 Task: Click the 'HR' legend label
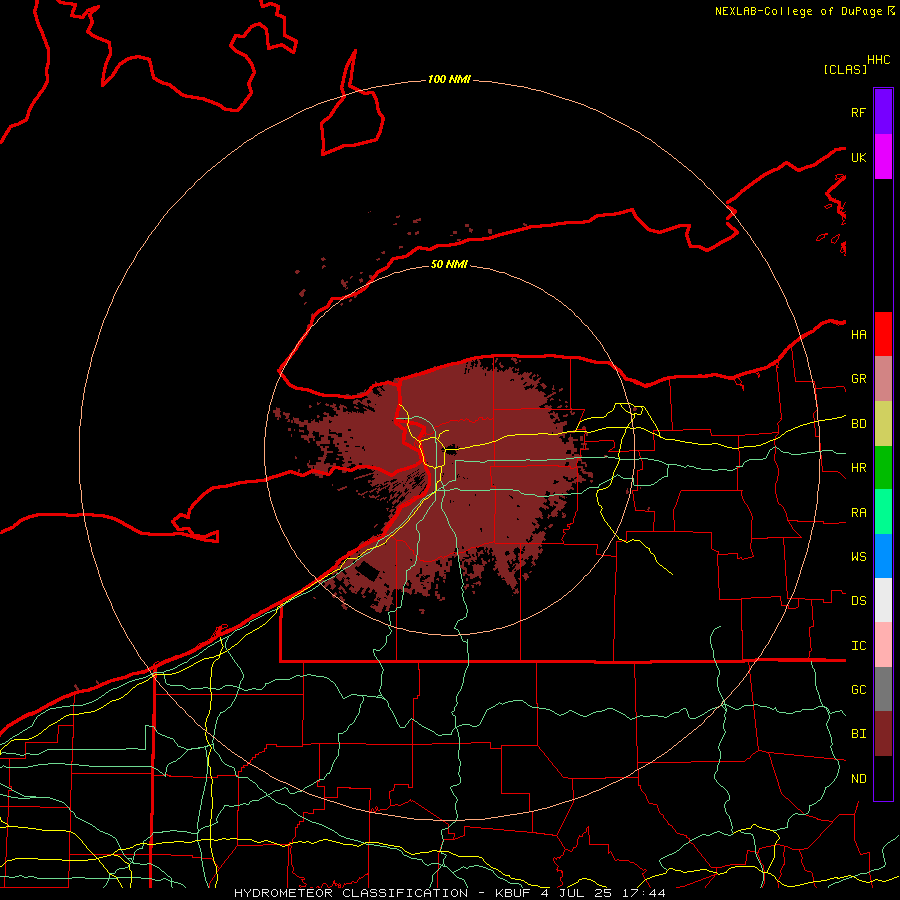858,468
